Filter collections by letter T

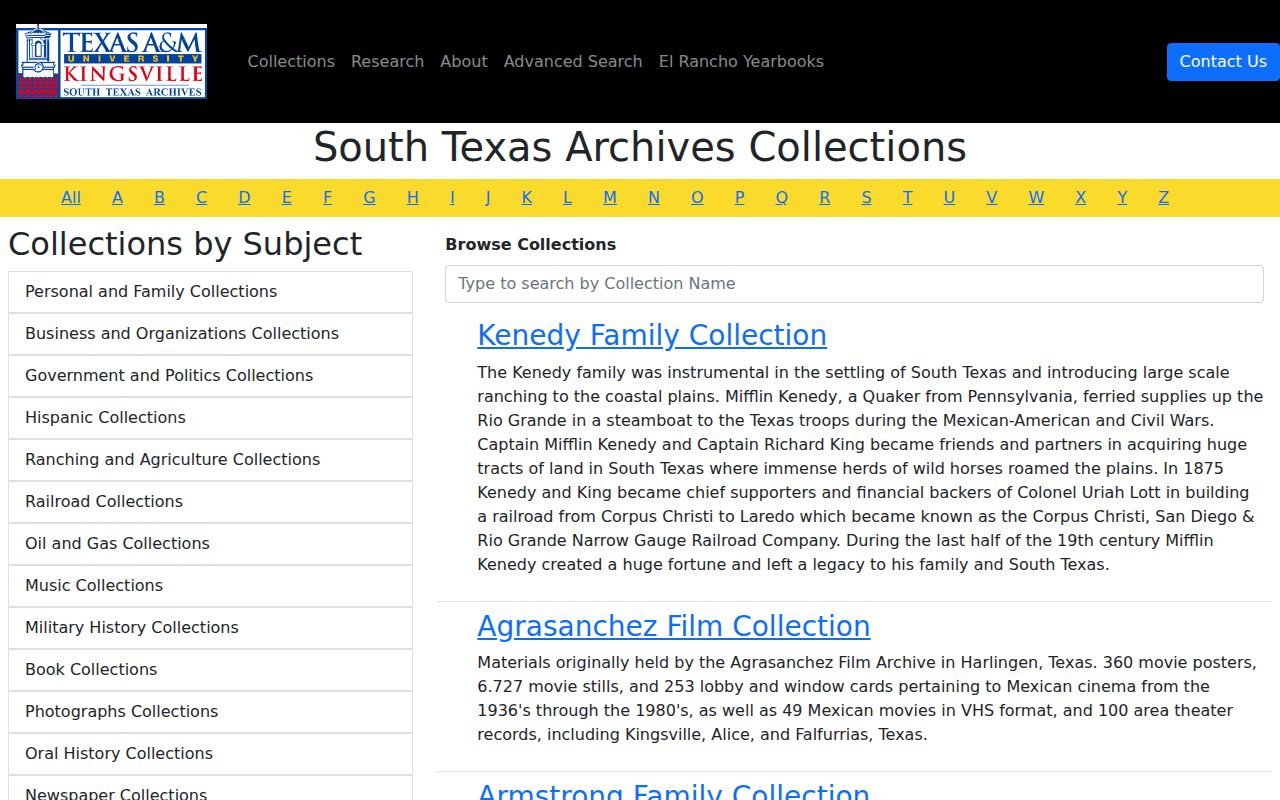(x=907, y=197)
